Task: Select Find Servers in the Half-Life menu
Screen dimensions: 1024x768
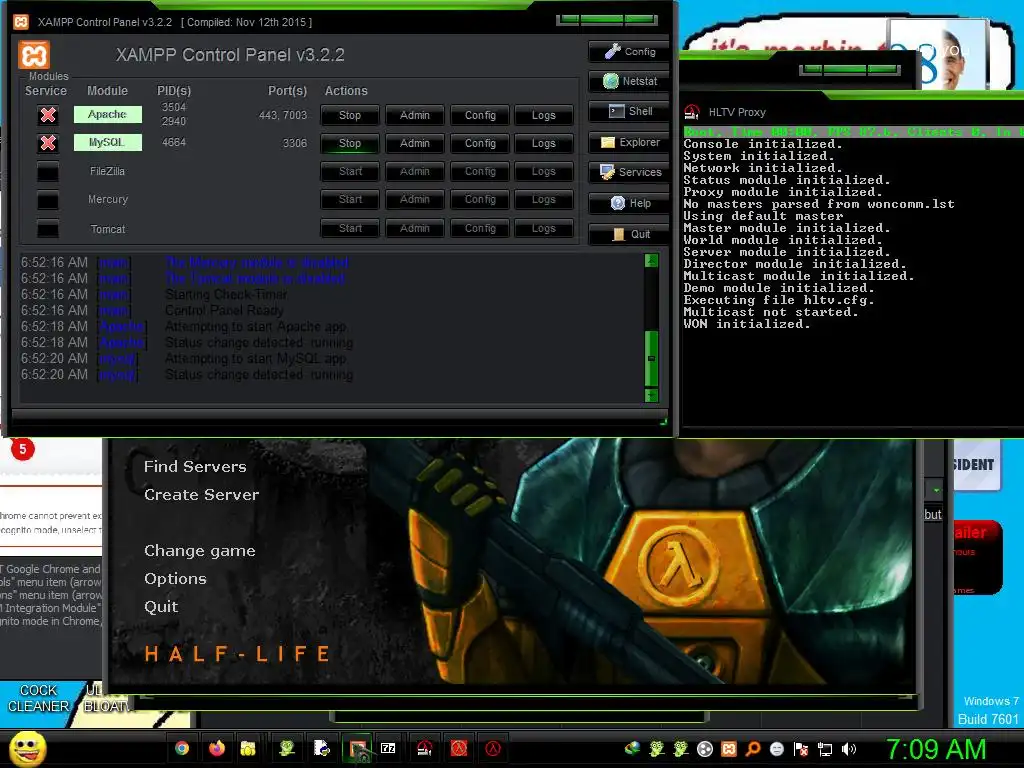Action: [195, 466]
